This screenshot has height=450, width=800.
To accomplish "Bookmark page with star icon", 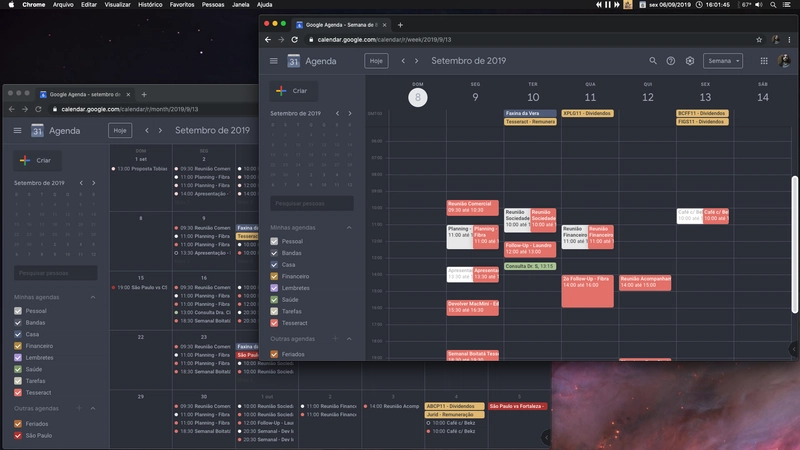I will pyautogui.click(x=759, y=39).
